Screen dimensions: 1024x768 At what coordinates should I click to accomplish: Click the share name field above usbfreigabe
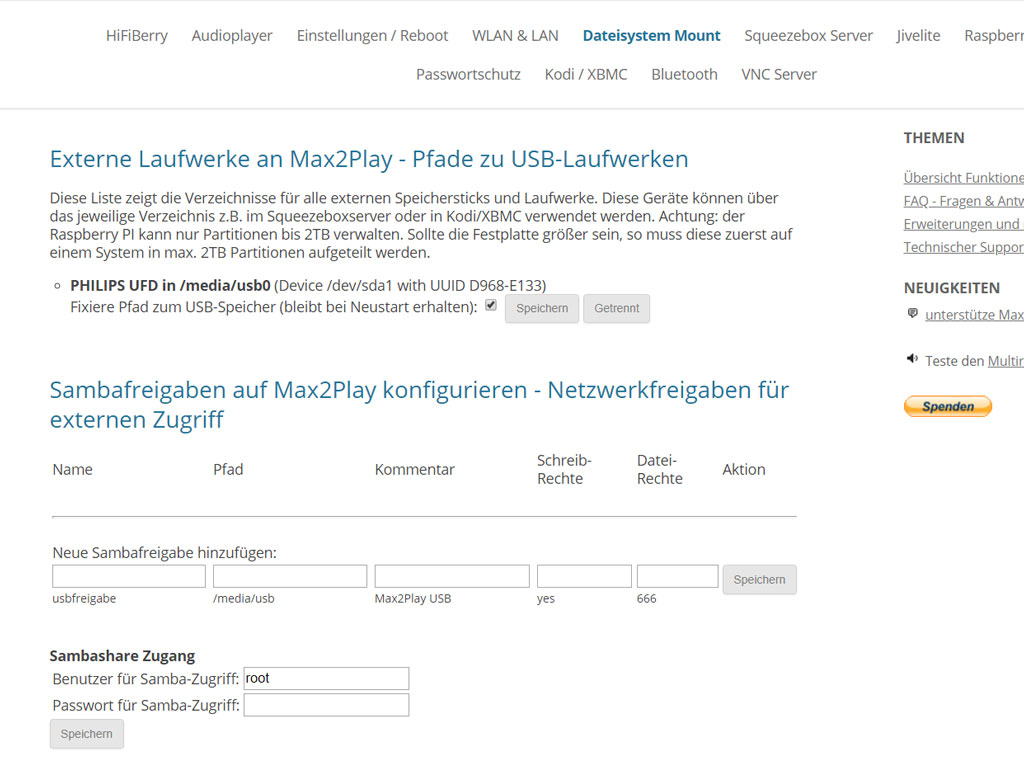[129, 576]
